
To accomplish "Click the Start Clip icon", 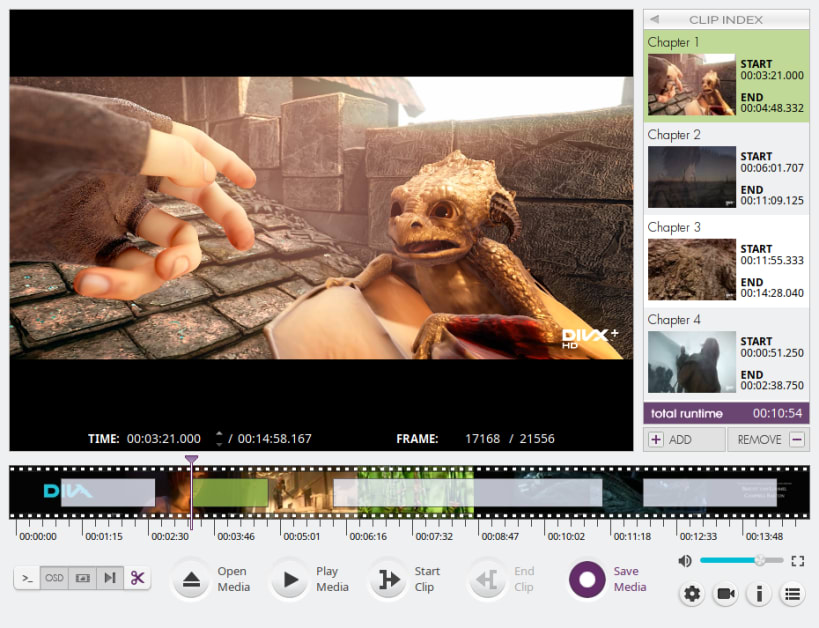I will click(389, 579).
